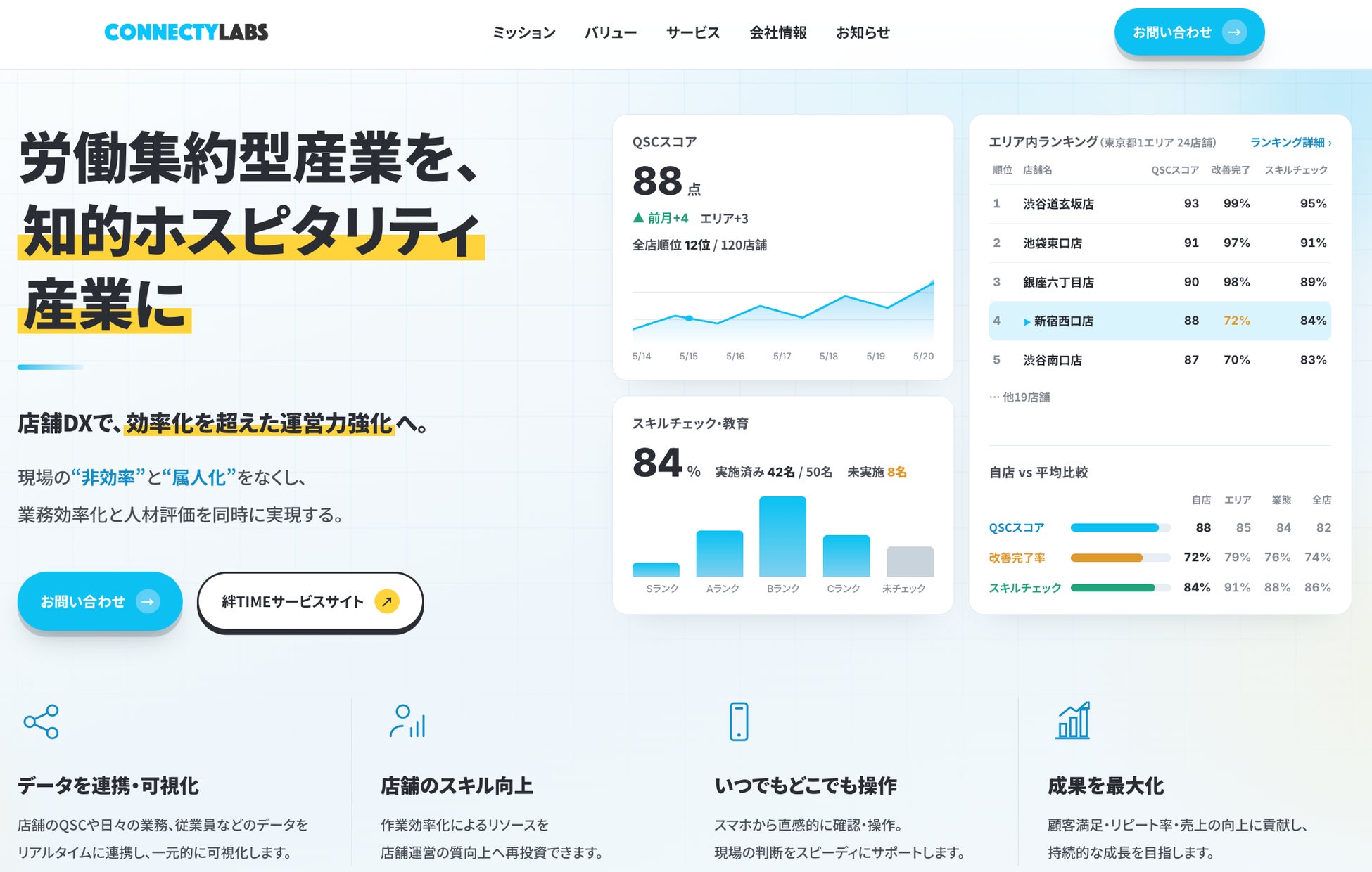Click the 改善完了率 label in comparison table
Screen dimensions: 1372x872
1017,558
